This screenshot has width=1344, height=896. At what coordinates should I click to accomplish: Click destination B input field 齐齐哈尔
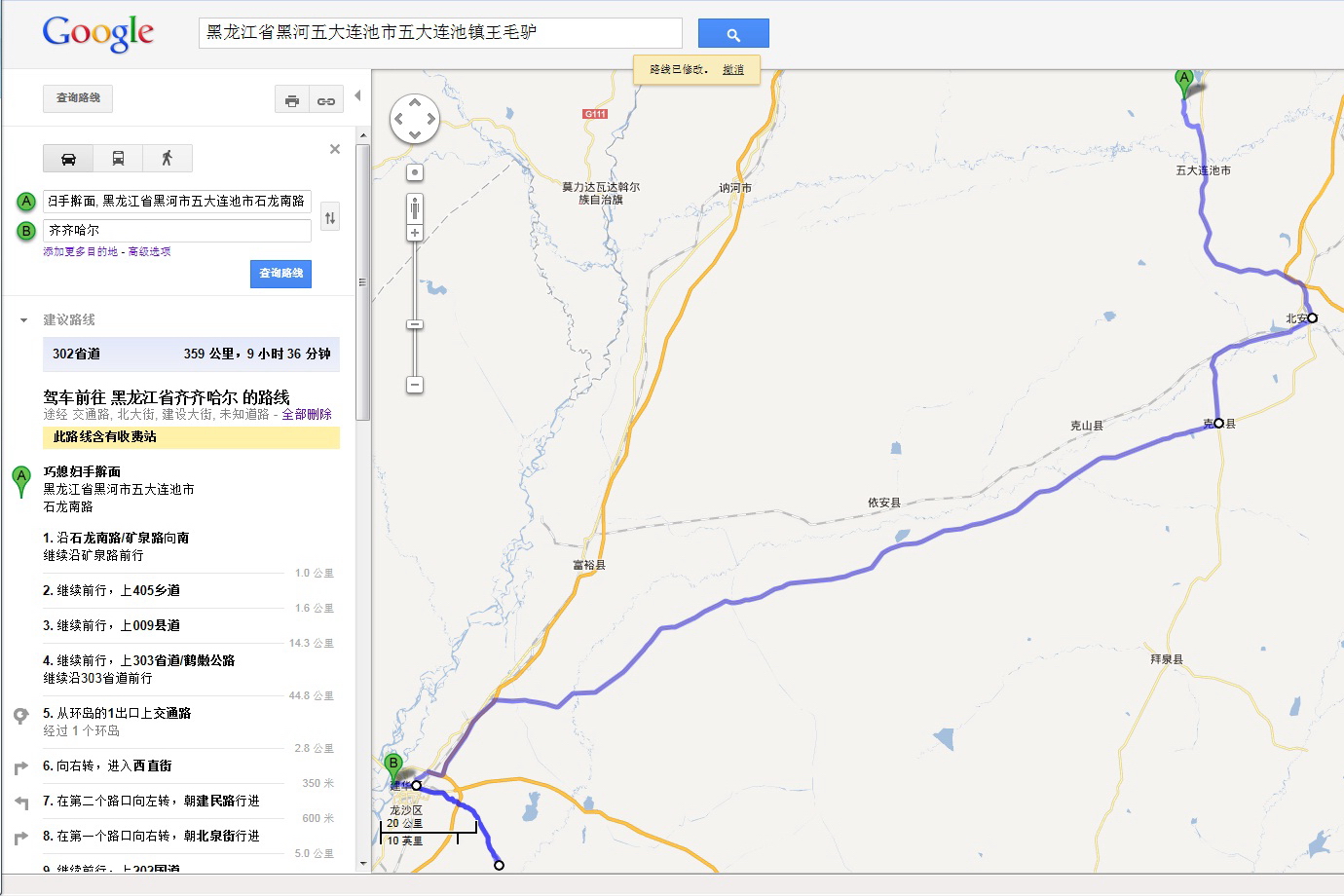[x=177, y=231]
